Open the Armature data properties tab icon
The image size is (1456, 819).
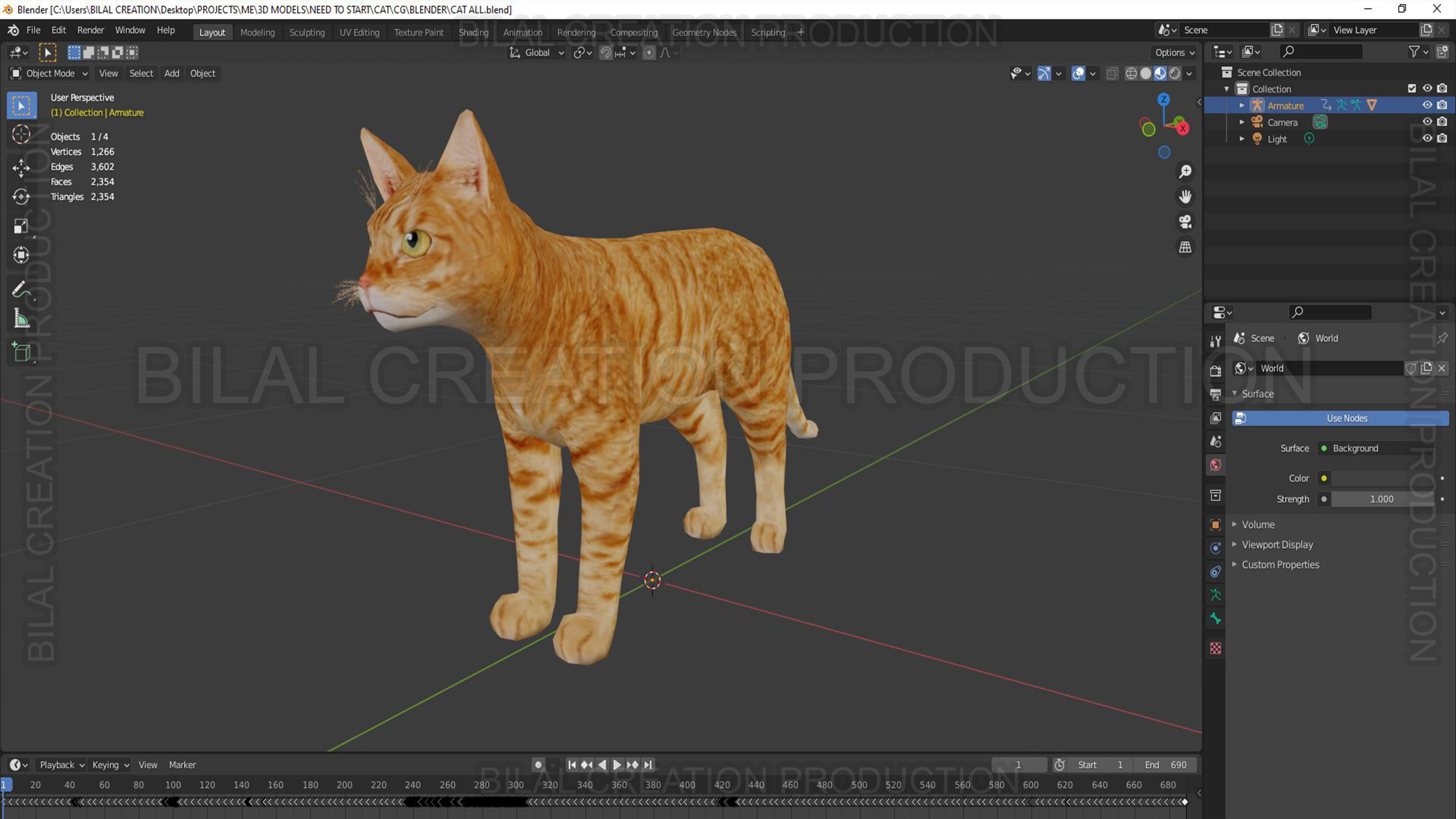click(1215, 595)
